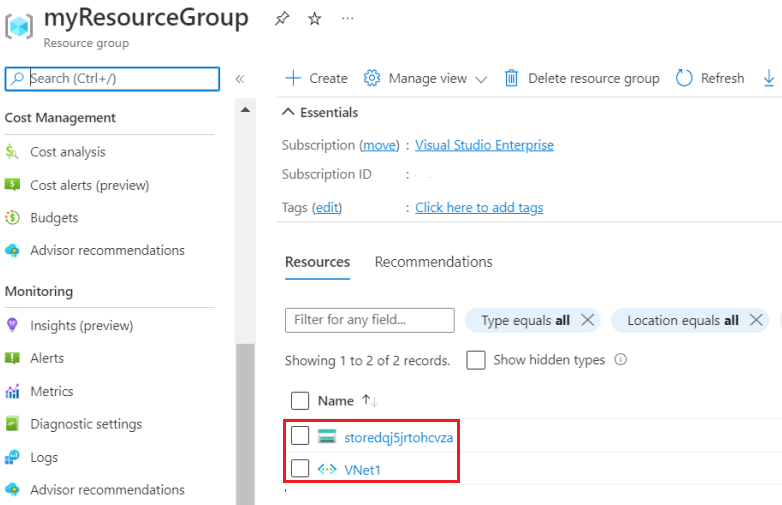Image resolution: width=782 pixels, height=505 pixels.
Task: Click the download arrow icon
Action: pos(769,78)
